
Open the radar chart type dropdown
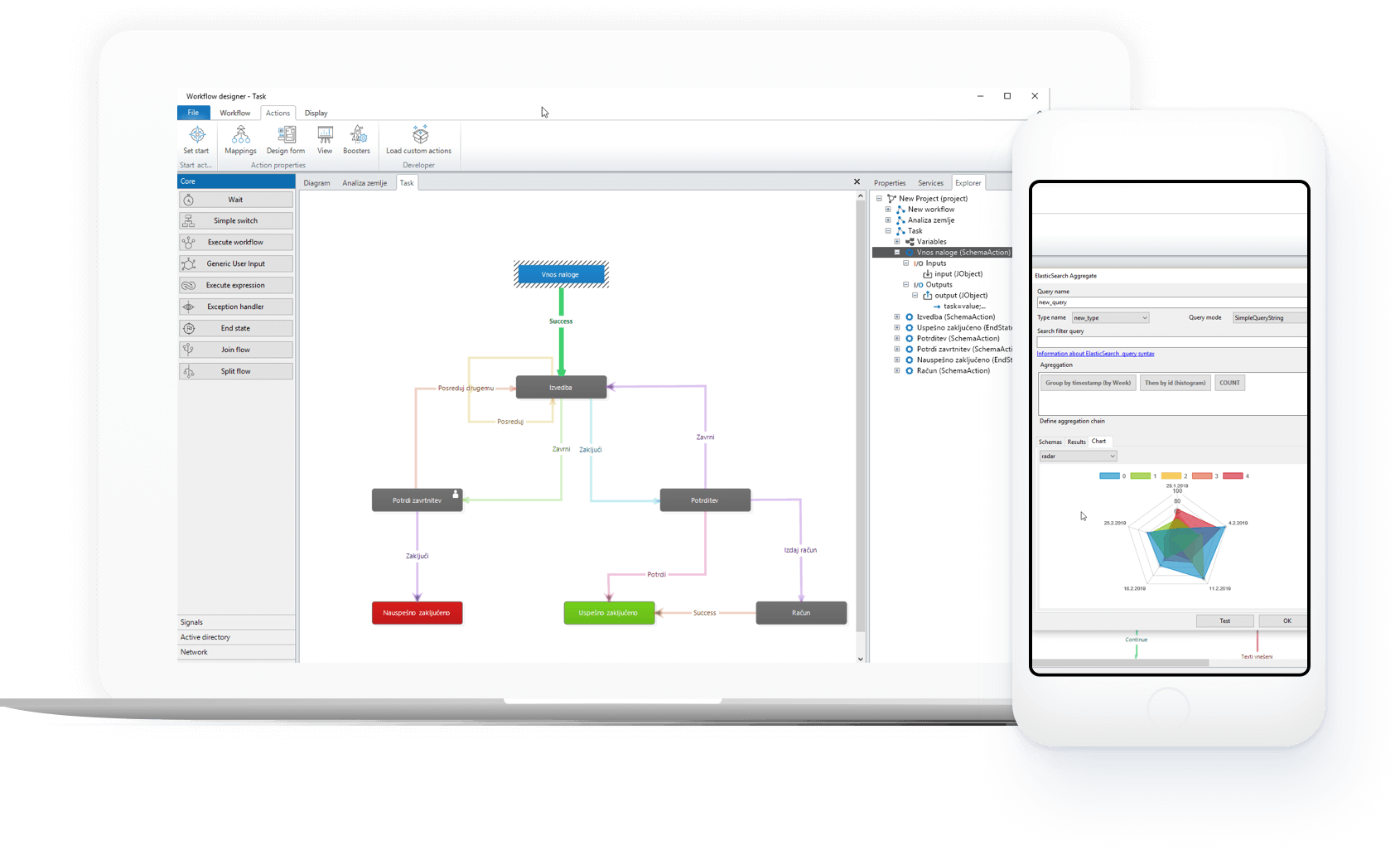(x=1079, y=456)
